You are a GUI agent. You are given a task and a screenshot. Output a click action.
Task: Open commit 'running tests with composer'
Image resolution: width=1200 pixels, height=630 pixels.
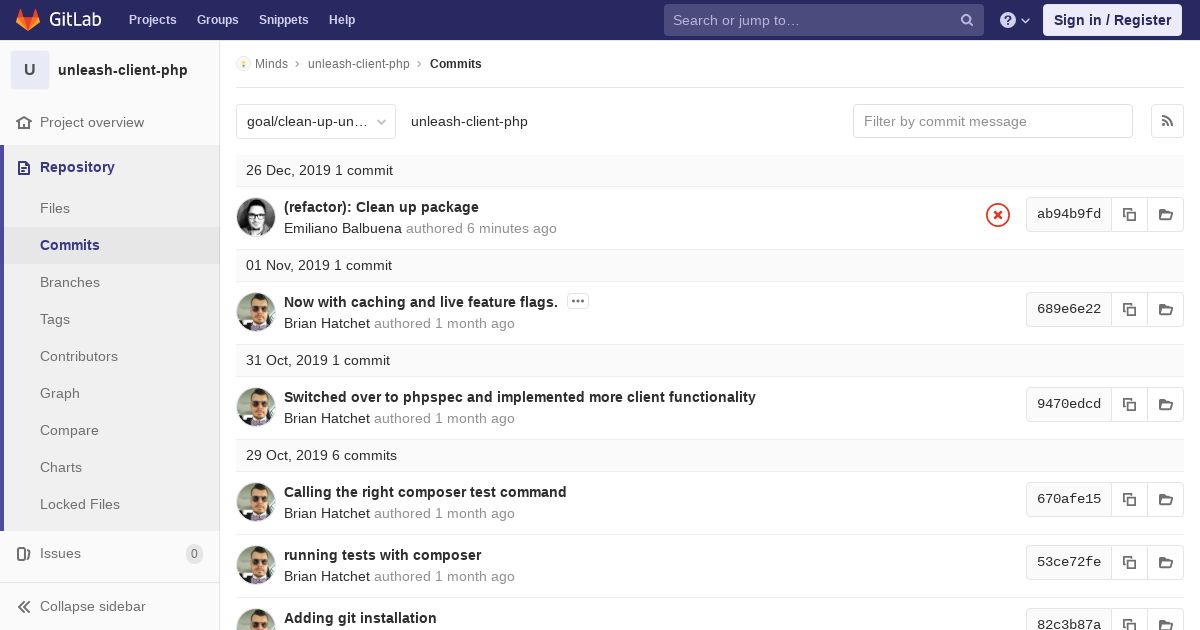(x=383, y=555)
